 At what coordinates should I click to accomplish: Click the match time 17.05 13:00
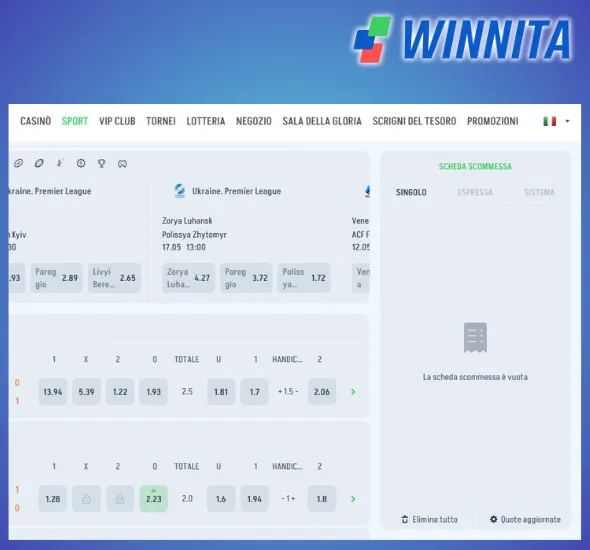tap(184, 247)
